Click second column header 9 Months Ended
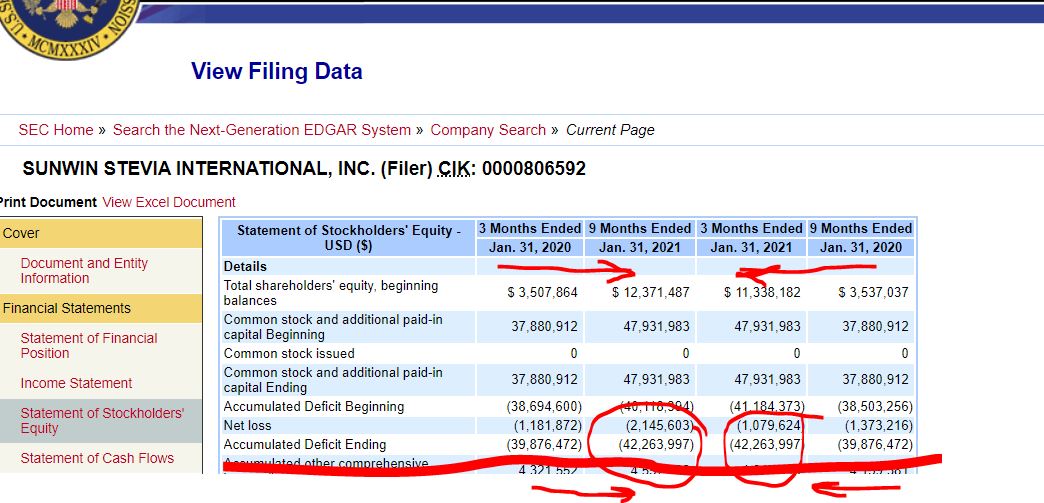 click(640, 229)
